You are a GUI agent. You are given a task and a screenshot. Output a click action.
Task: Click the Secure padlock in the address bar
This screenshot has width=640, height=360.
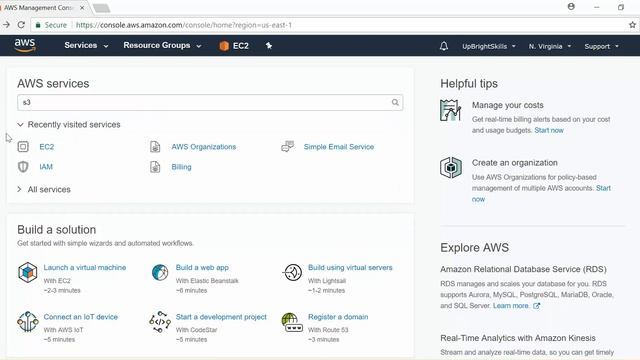point(38,25)
